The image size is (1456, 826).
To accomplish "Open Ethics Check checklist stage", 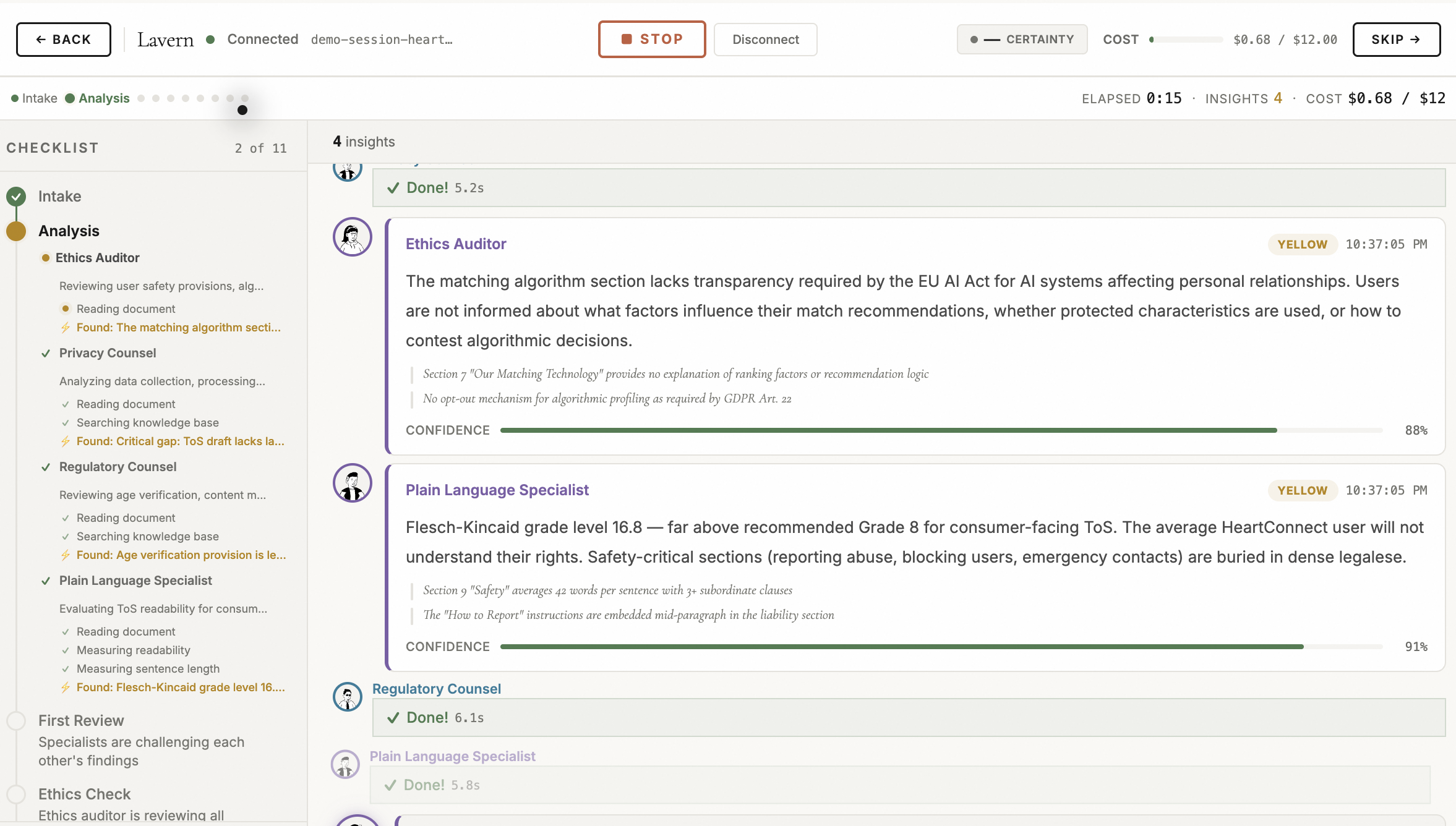I will [84, 794].
